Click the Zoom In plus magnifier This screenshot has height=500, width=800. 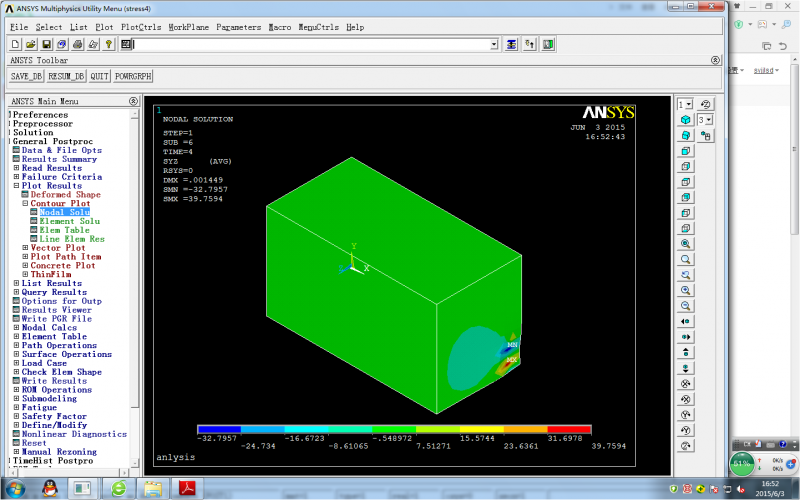click(686, 290)
